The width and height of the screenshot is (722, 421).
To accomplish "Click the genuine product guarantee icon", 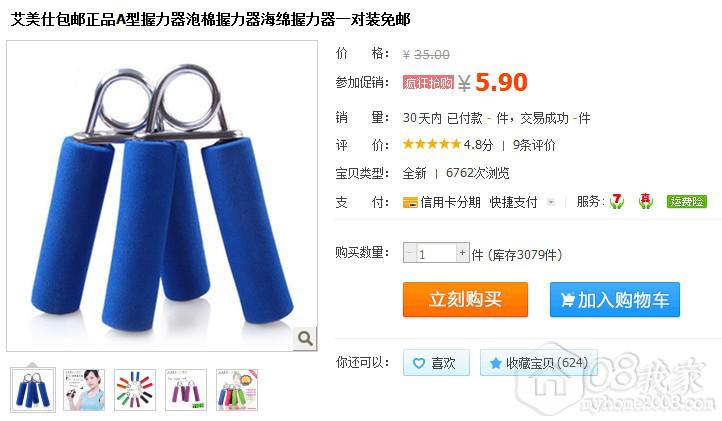I will [646, 201].
